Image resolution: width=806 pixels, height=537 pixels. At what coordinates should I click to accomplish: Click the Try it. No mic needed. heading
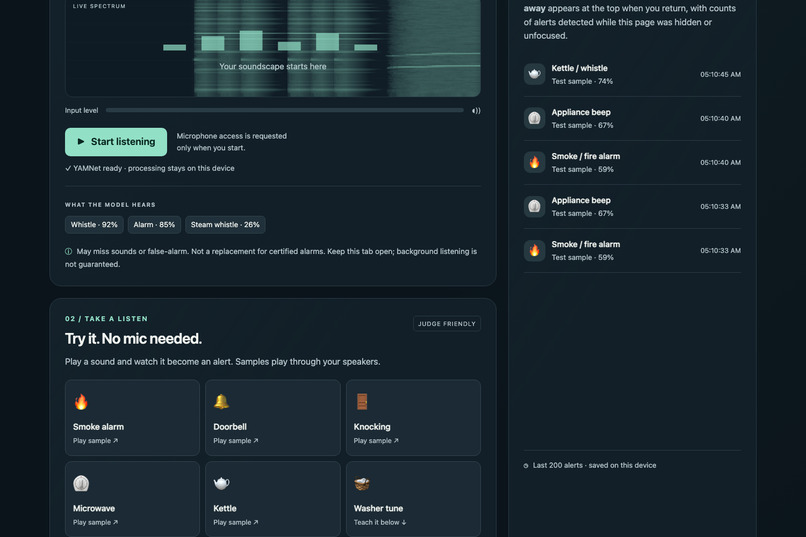133,339
